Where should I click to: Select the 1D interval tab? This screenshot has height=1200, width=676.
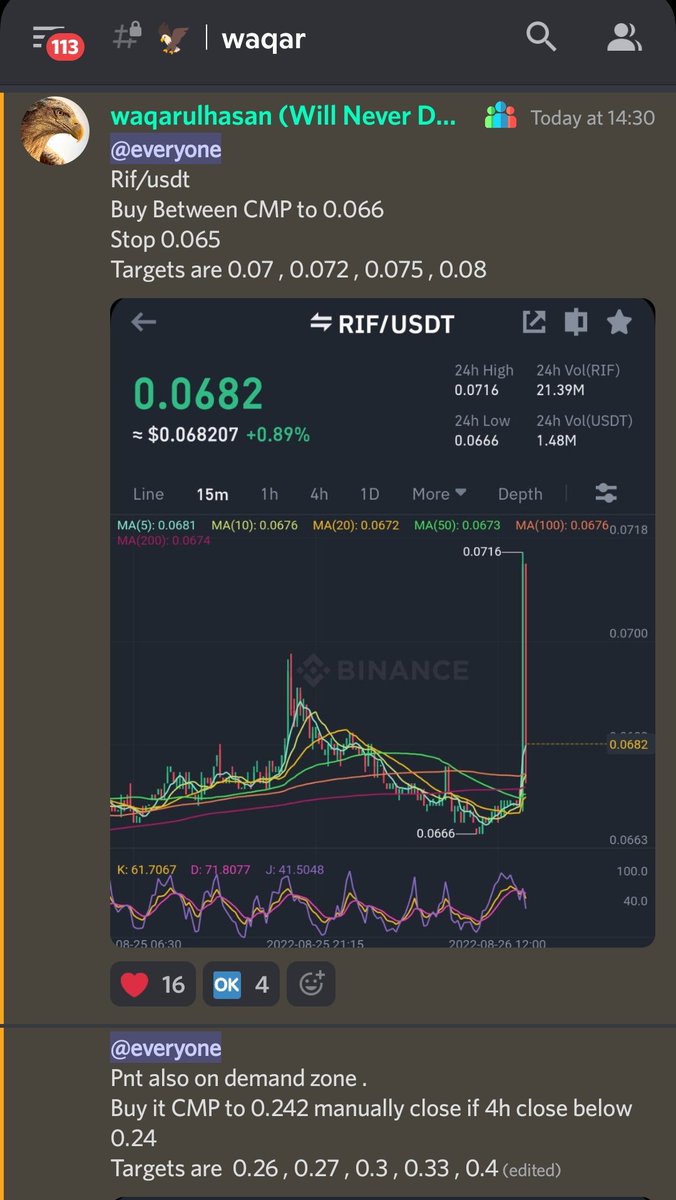370,494
